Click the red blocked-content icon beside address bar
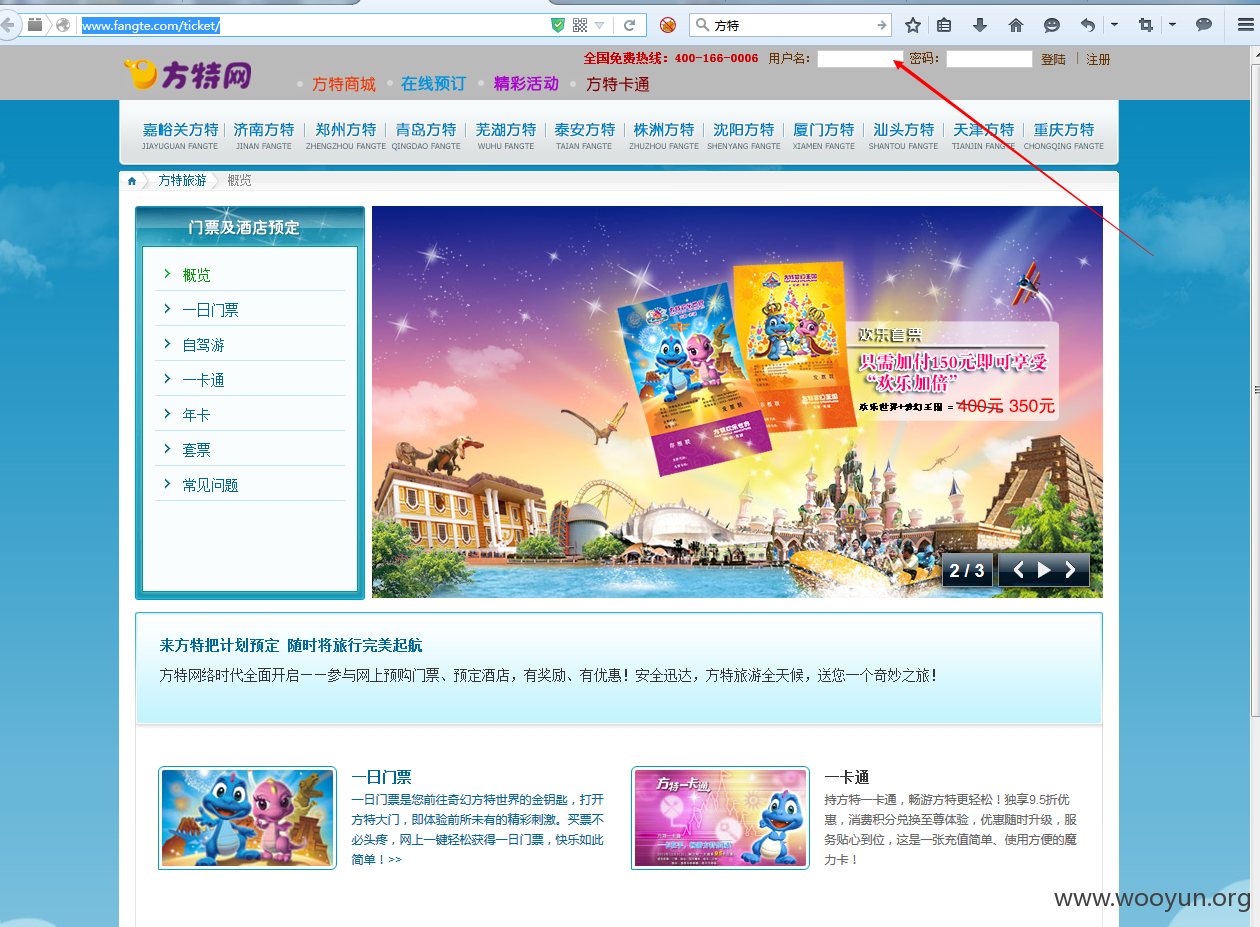This screenshot has height=927, width=1260. (667, 25)
